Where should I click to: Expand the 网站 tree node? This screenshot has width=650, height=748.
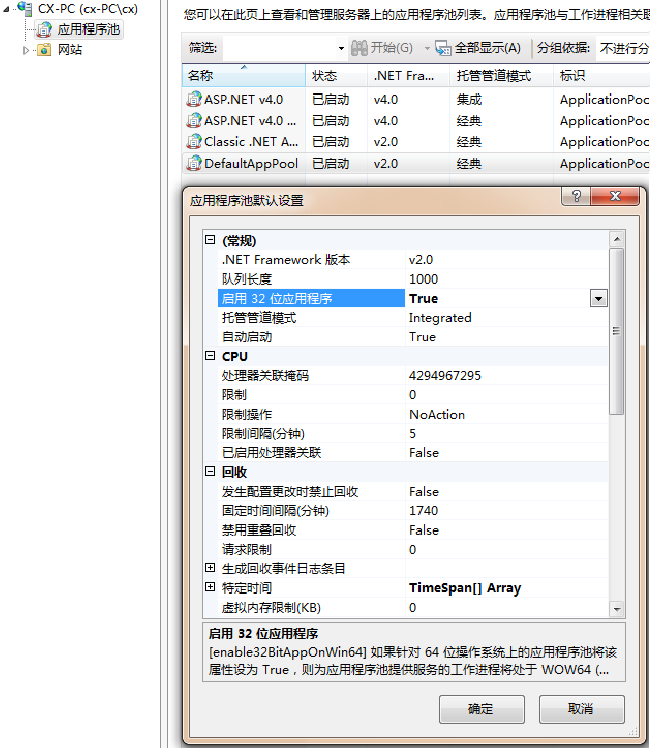click(x=26, y=50)
